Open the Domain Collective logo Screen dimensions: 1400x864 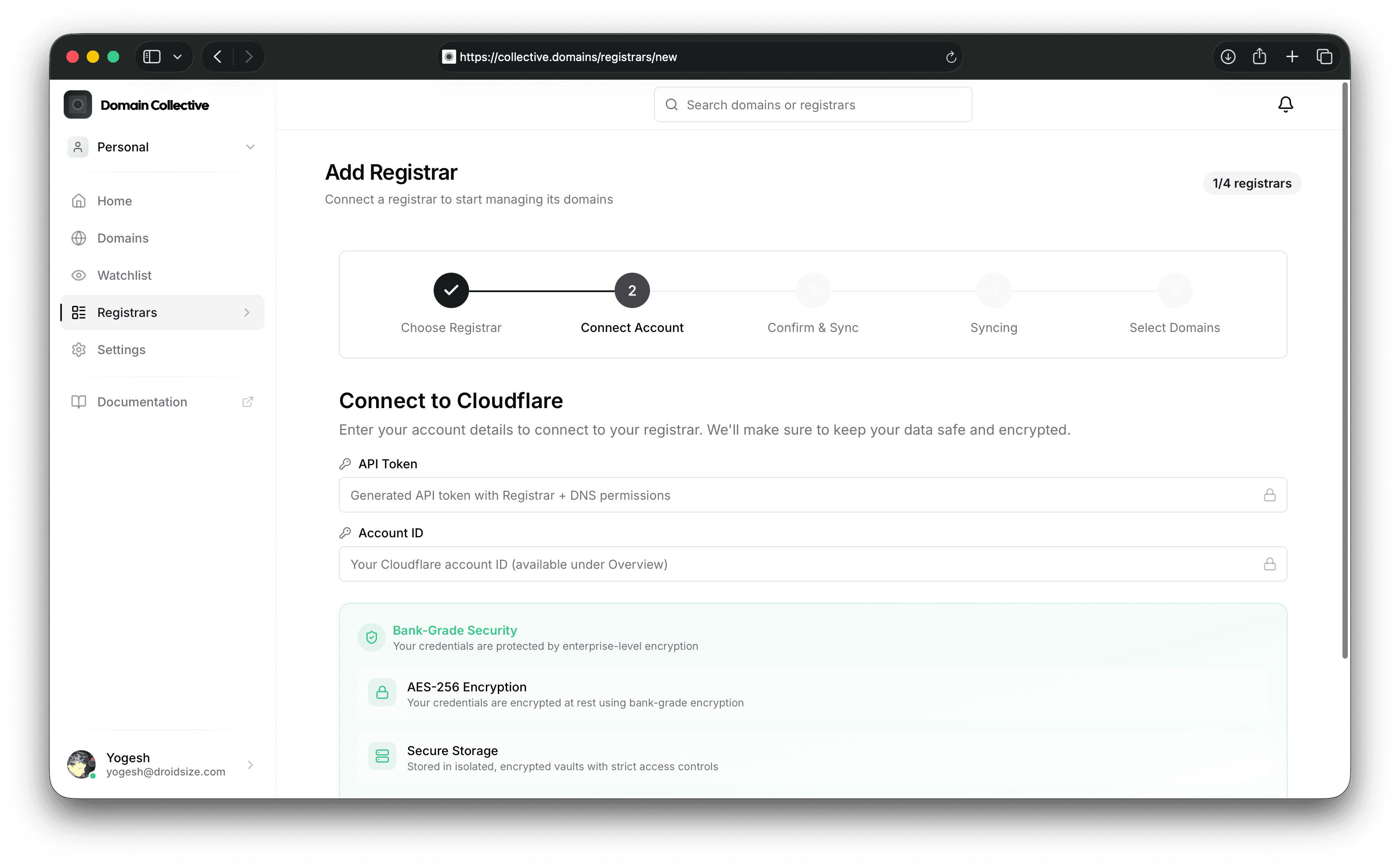[x=78, y=104]
